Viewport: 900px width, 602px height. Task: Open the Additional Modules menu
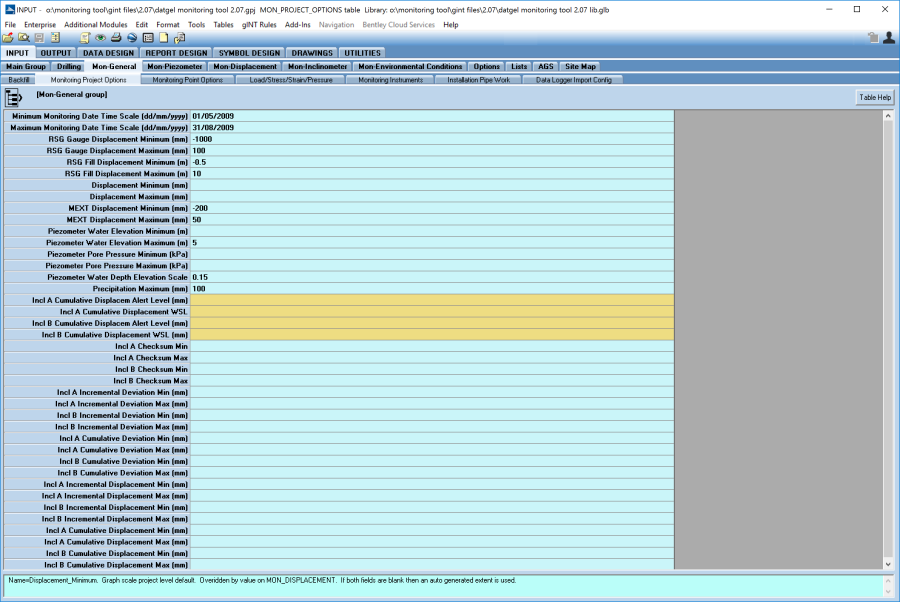[96, 24]
